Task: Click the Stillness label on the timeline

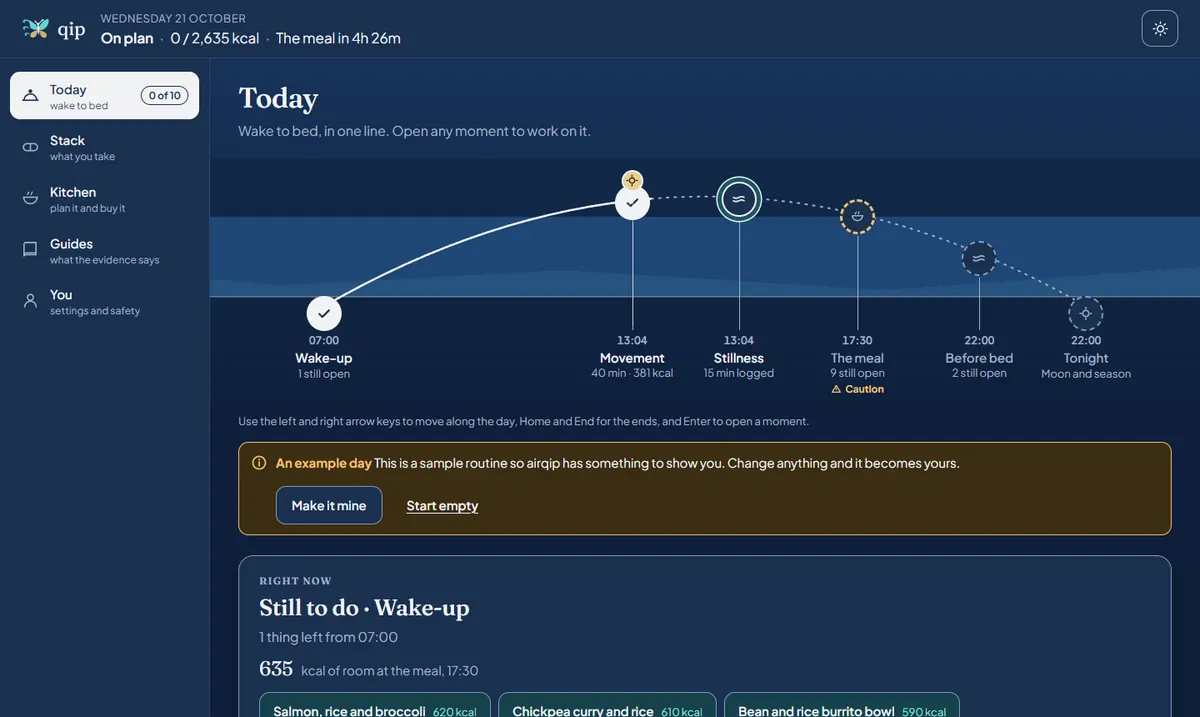Action: point(739,358)
